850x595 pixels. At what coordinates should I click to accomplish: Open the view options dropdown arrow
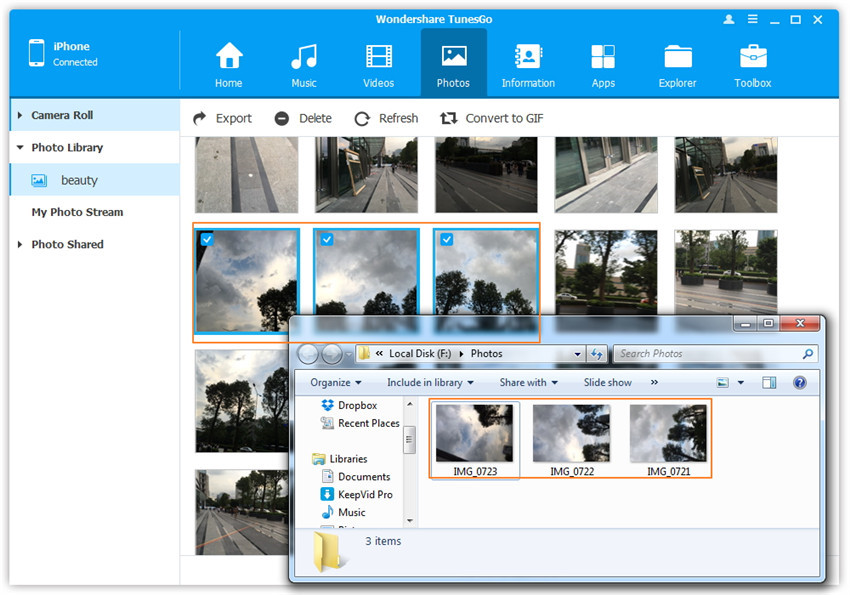coord(741,383)
